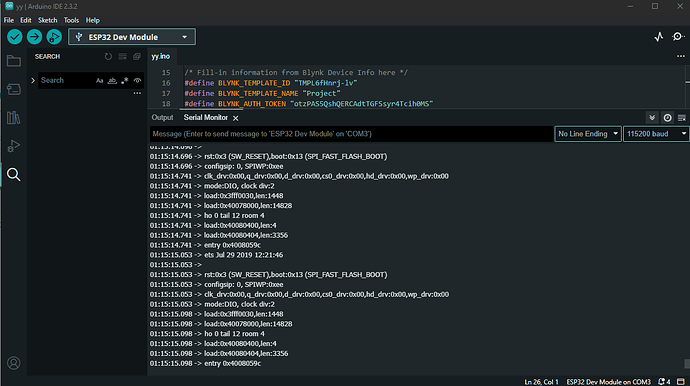Toggle timestamp clock in the Serial Monitor

coord(668,118)
